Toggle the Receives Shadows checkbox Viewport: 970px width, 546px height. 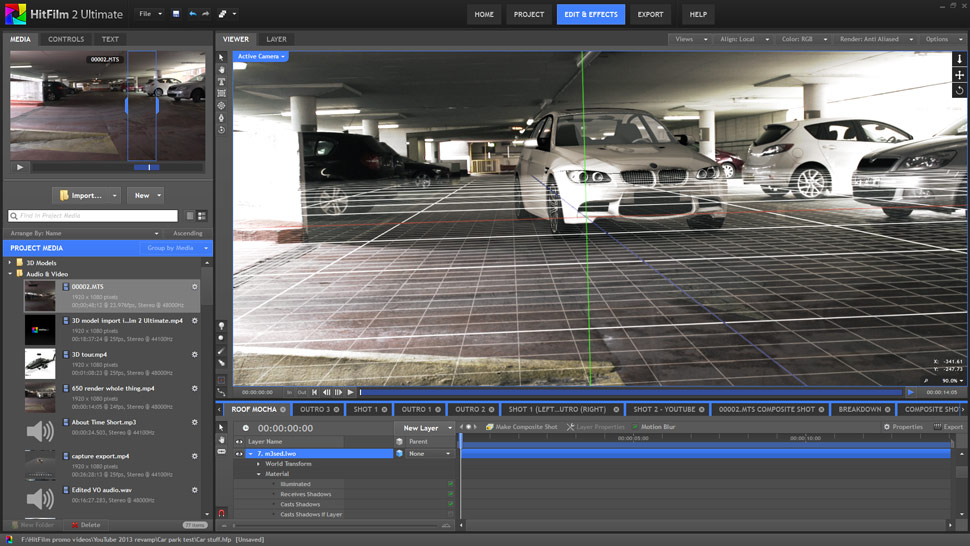[451, 494]
